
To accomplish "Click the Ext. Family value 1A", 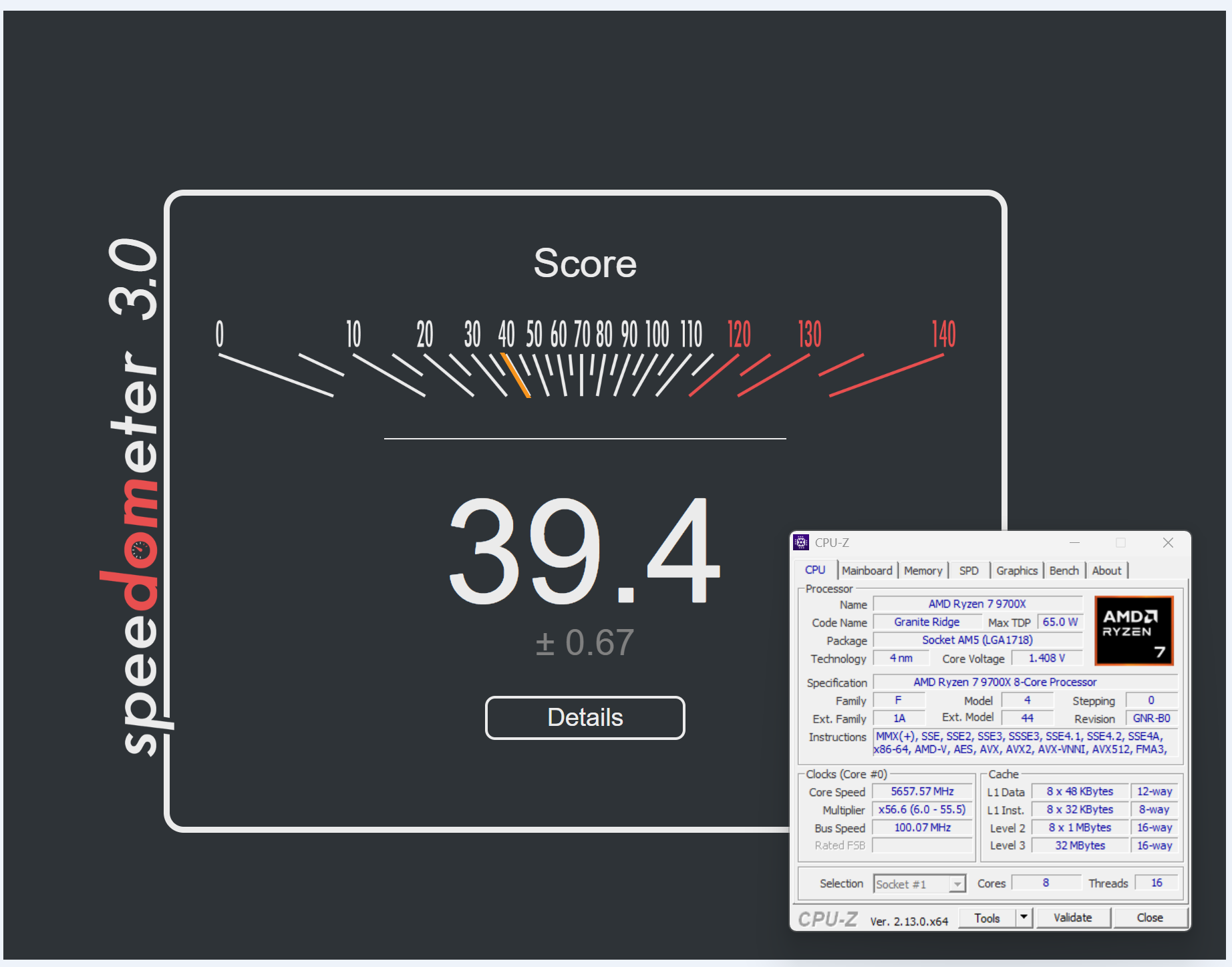I will (x=899, y=718).
